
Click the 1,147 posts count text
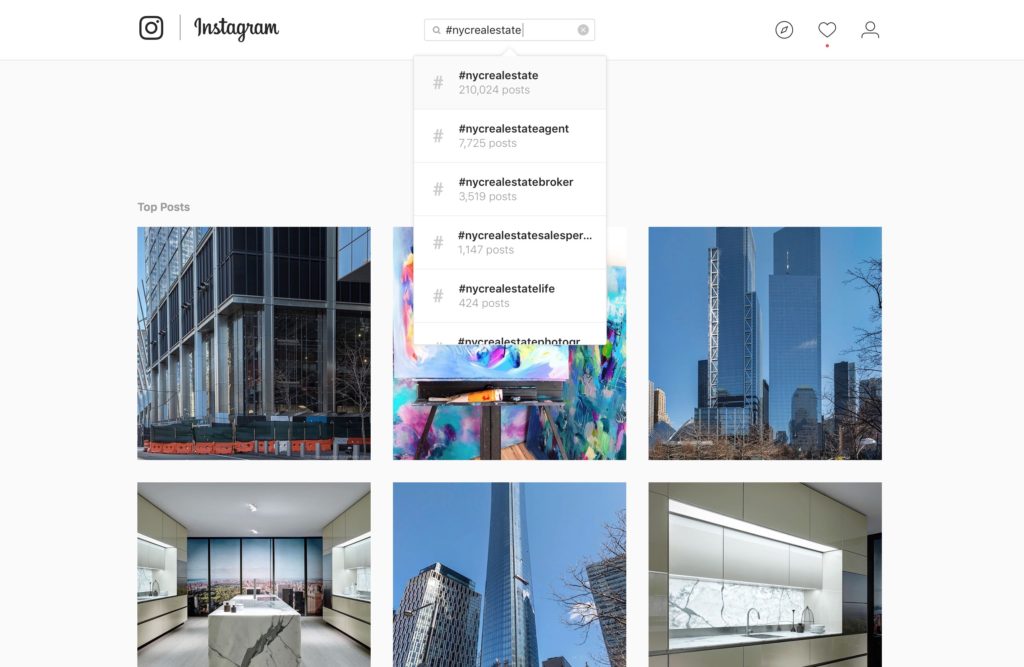[x=486, y=250]
